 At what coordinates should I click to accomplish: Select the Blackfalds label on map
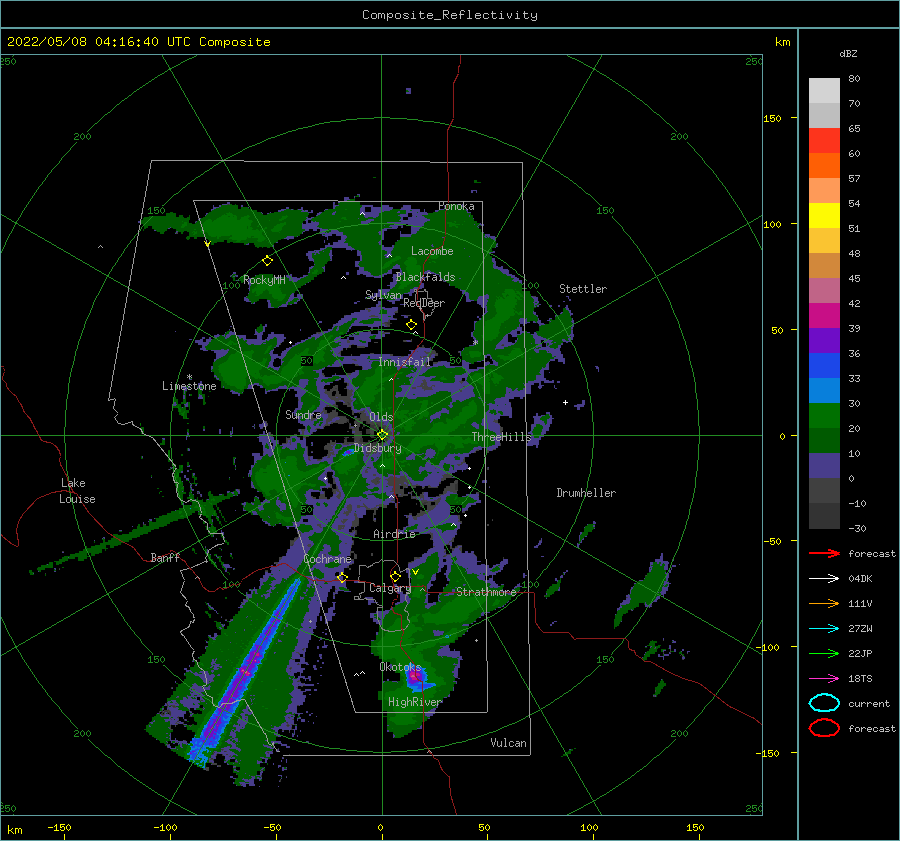(x=425, y=277)
